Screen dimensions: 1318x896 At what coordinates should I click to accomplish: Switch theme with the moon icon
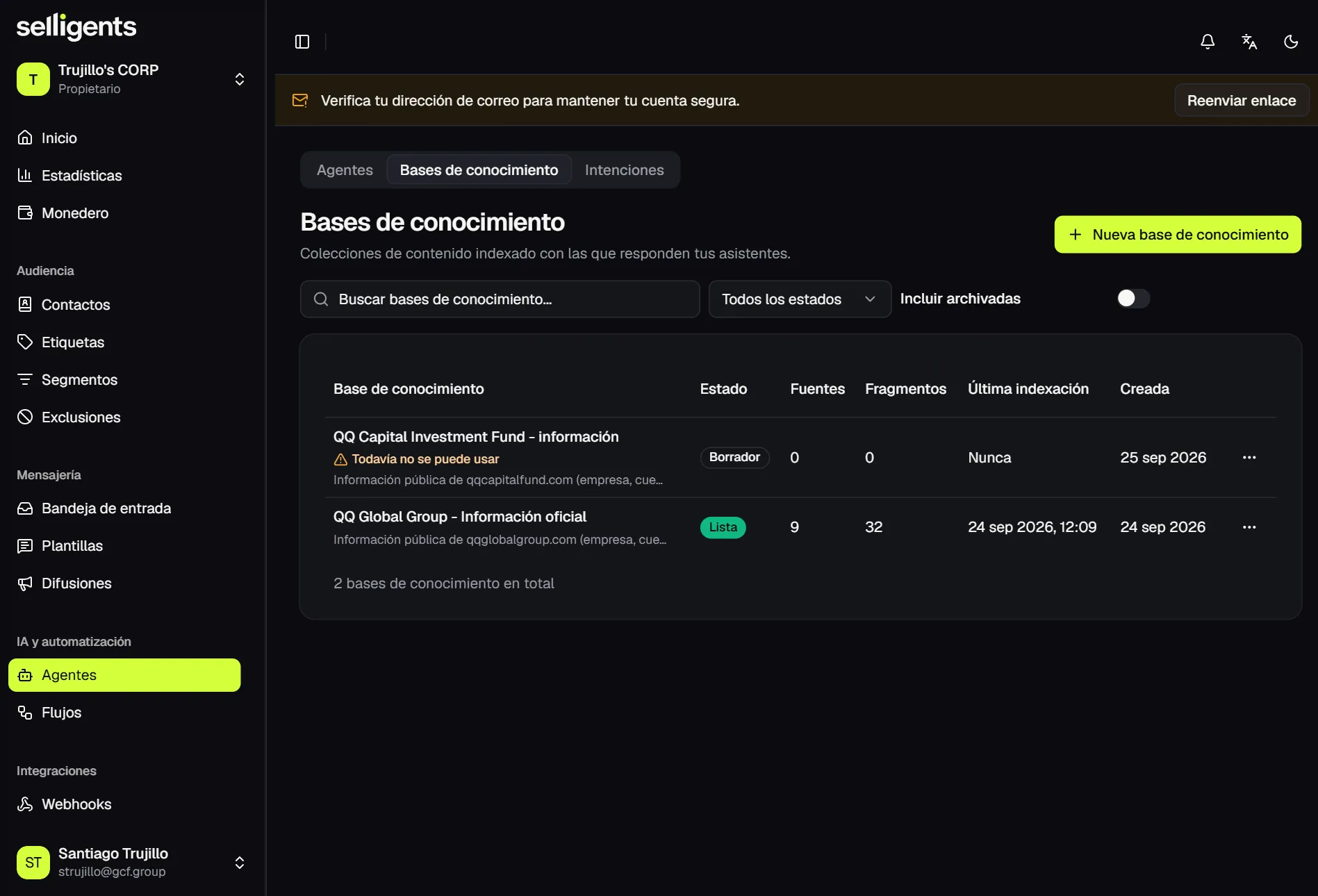pyautogui.click(x=1291, y=42)
